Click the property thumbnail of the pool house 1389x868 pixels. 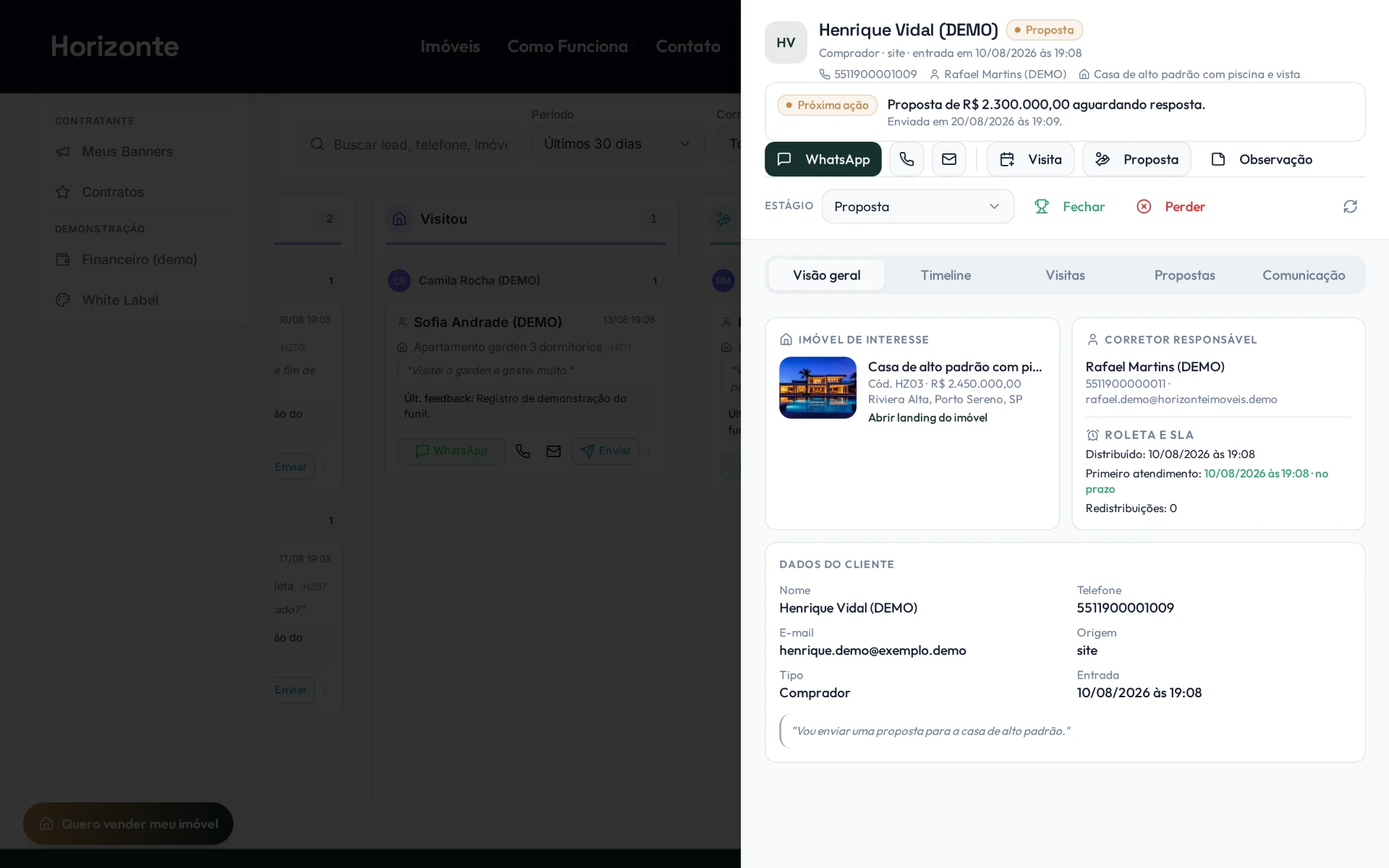tap(817, 388)
